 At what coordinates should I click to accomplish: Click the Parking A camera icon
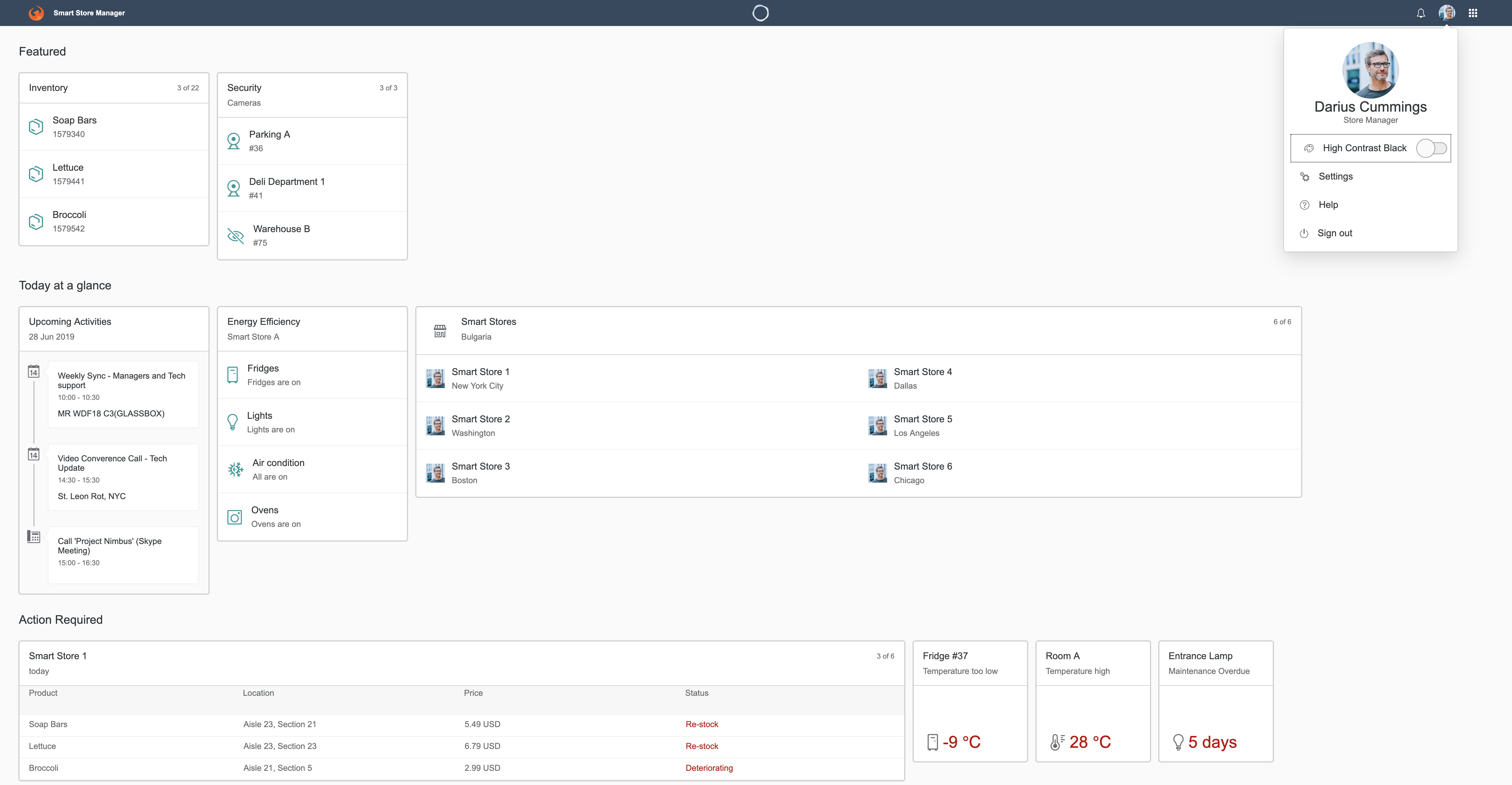click(234, 141)
